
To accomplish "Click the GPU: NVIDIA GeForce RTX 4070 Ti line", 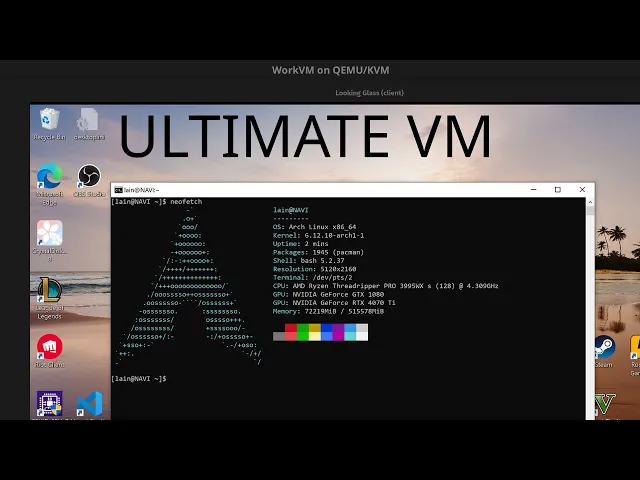I will (334, 303).
